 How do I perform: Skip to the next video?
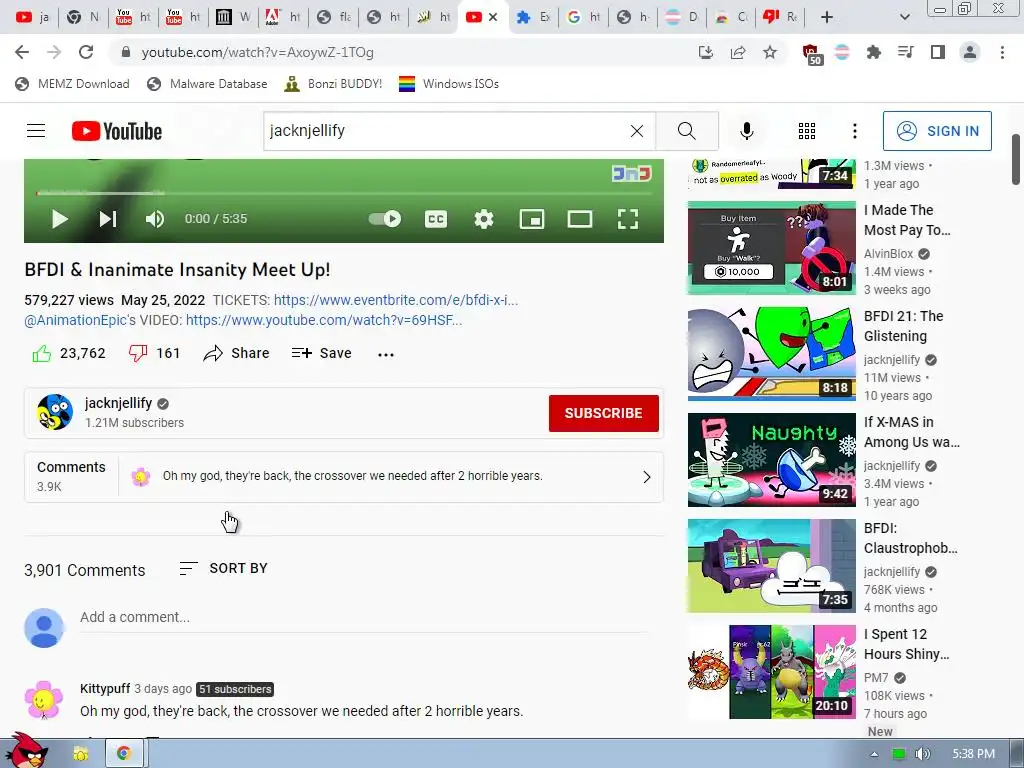point(108,219)
